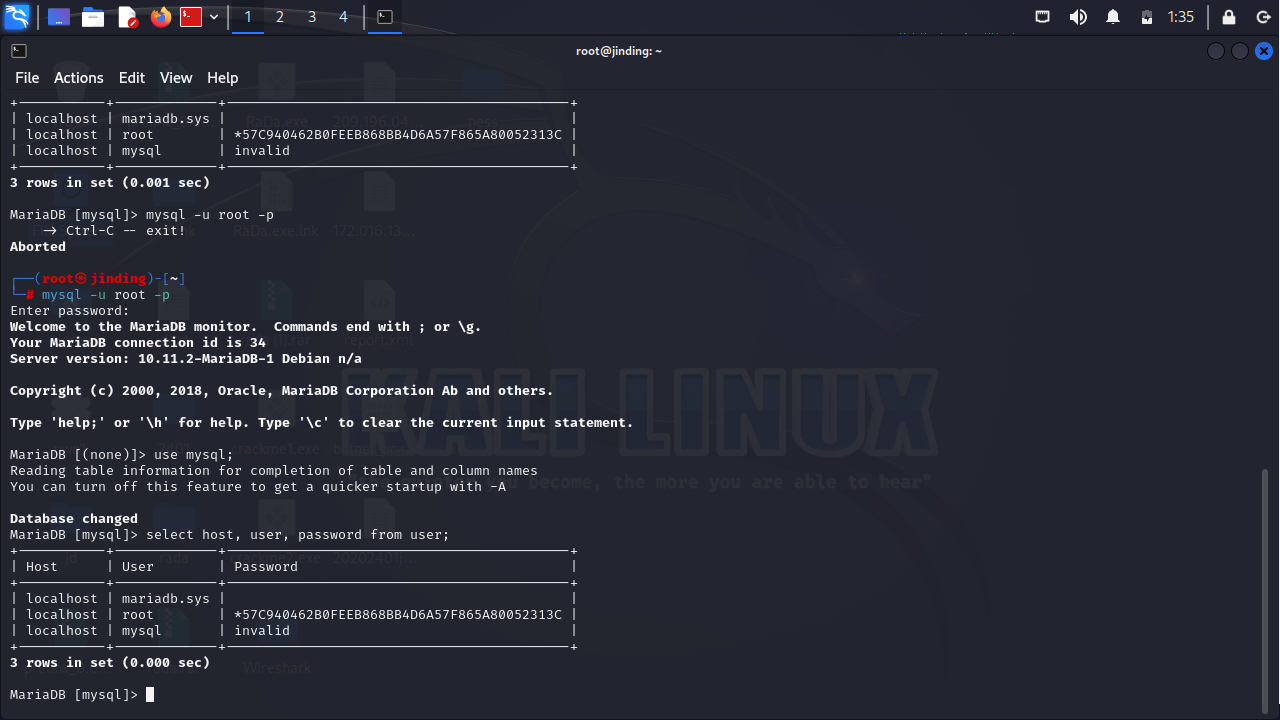Open the View menu
Image resolution: width=1280 pixels, height=720 pixels.
click(176, 78)
